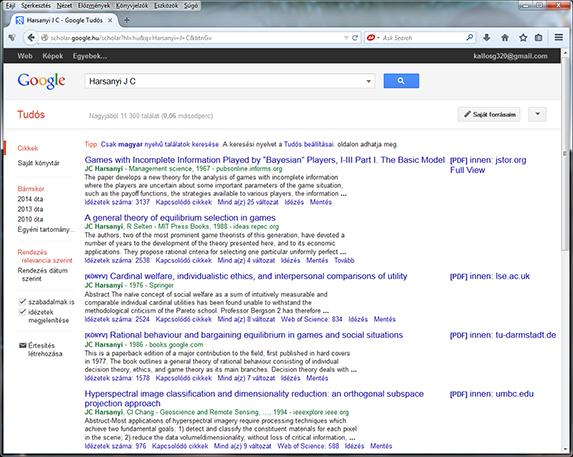
Task: Filter results with 2014 óta
Action: (x=30, y=199)
